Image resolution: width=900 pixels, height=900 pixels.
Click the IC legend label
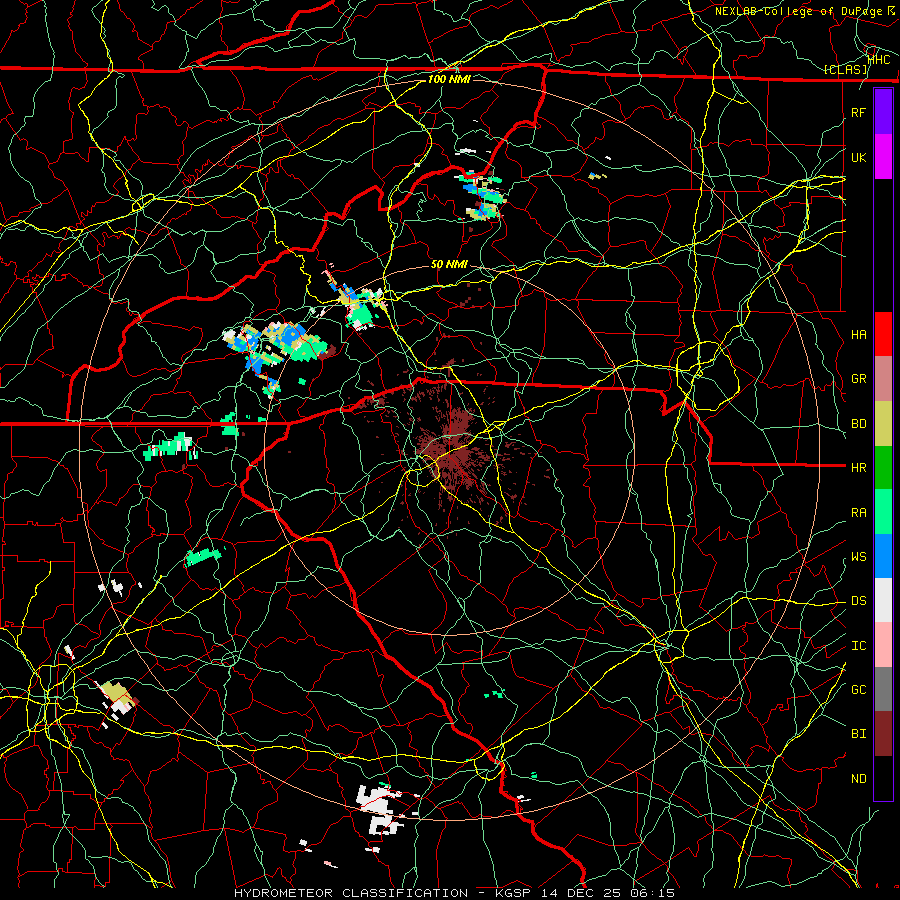[858, 646]
